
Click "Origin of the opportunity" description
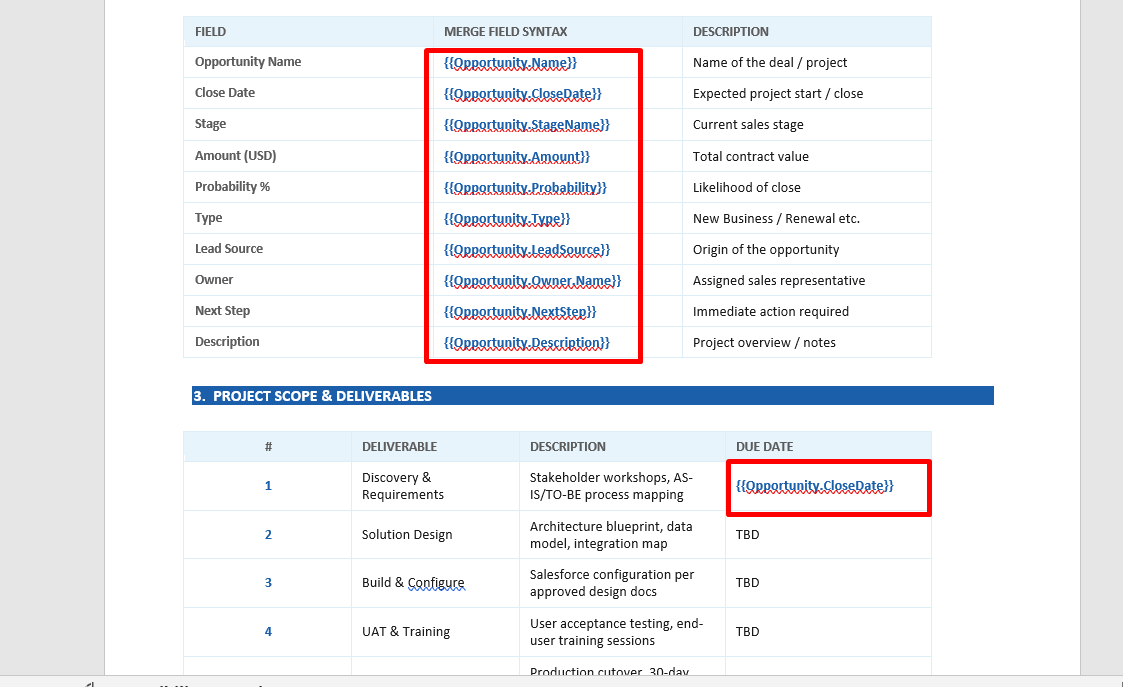click(766, 249)
